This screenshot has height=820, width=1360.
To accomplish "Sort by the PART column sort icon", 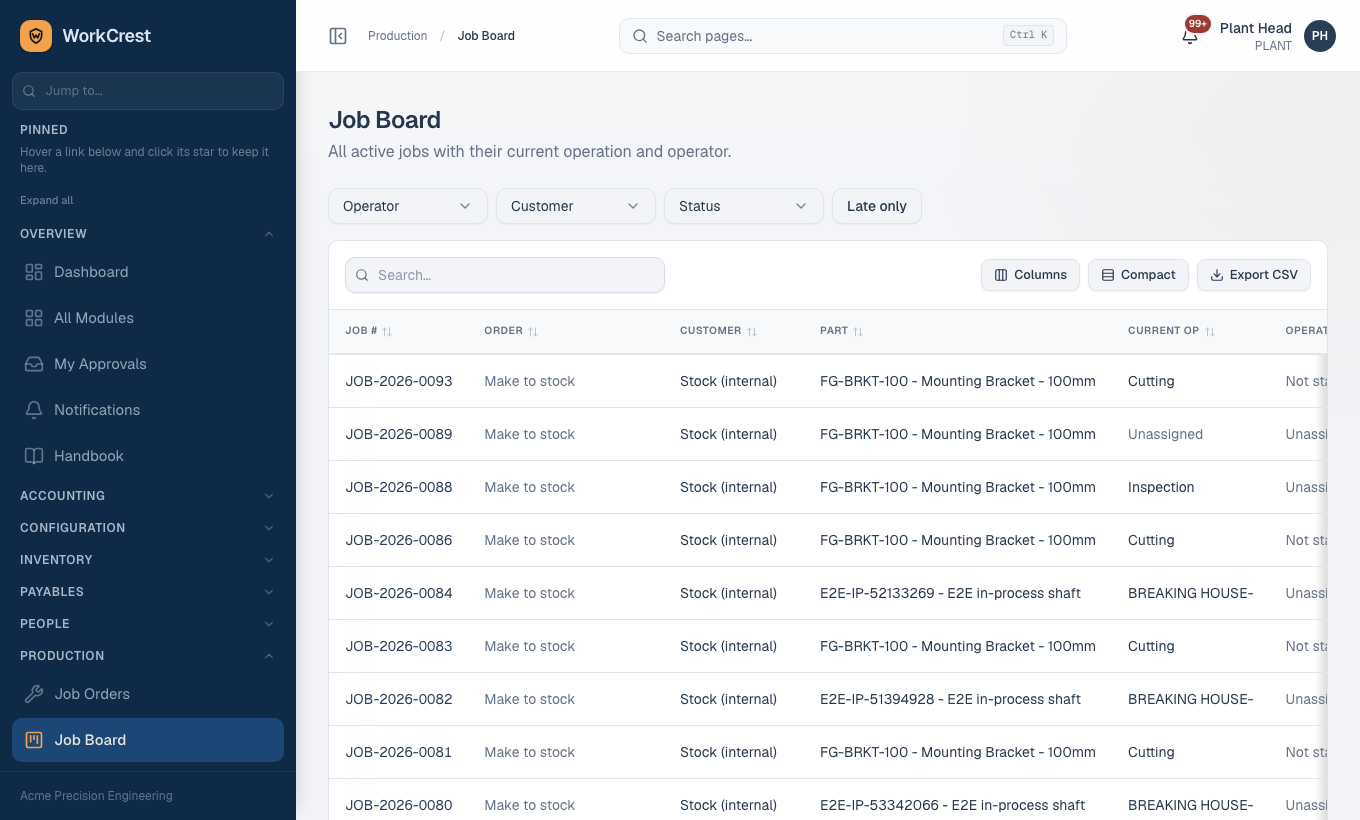I will (x=858, y=331).
